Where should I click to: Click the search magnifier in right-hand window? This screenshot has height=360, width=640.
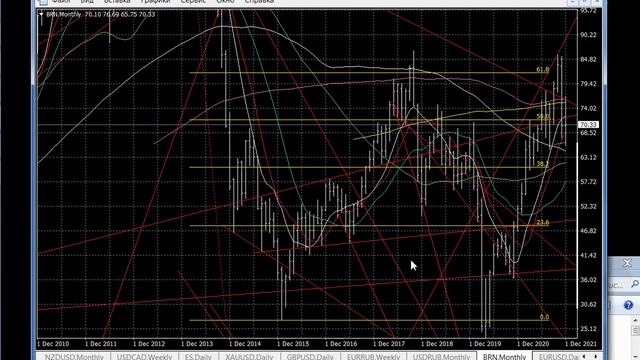pos(635,284)
